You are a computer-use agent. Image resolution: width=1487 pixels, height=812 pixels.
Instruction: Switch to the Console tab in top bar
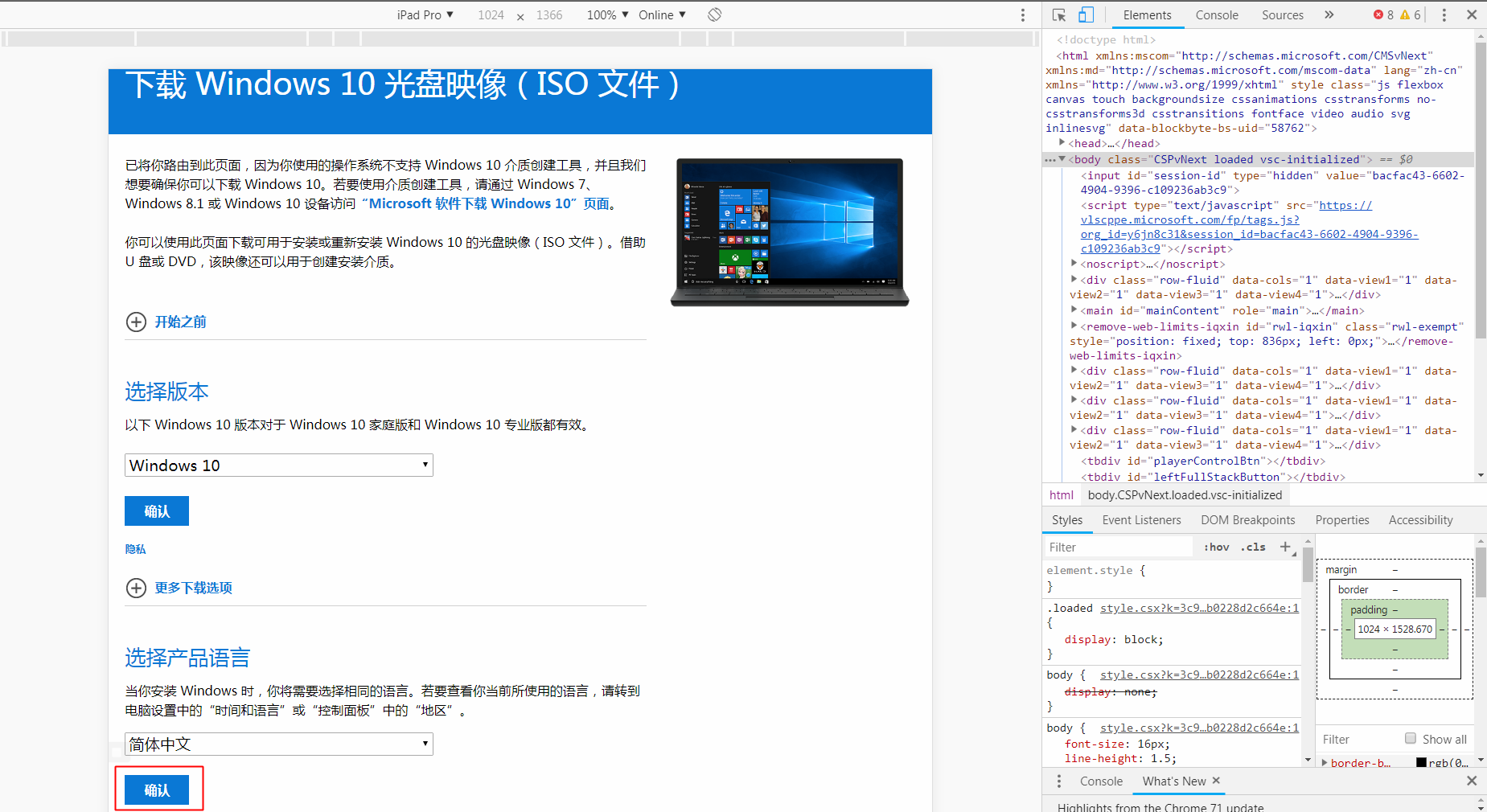tap(1217, 14)
